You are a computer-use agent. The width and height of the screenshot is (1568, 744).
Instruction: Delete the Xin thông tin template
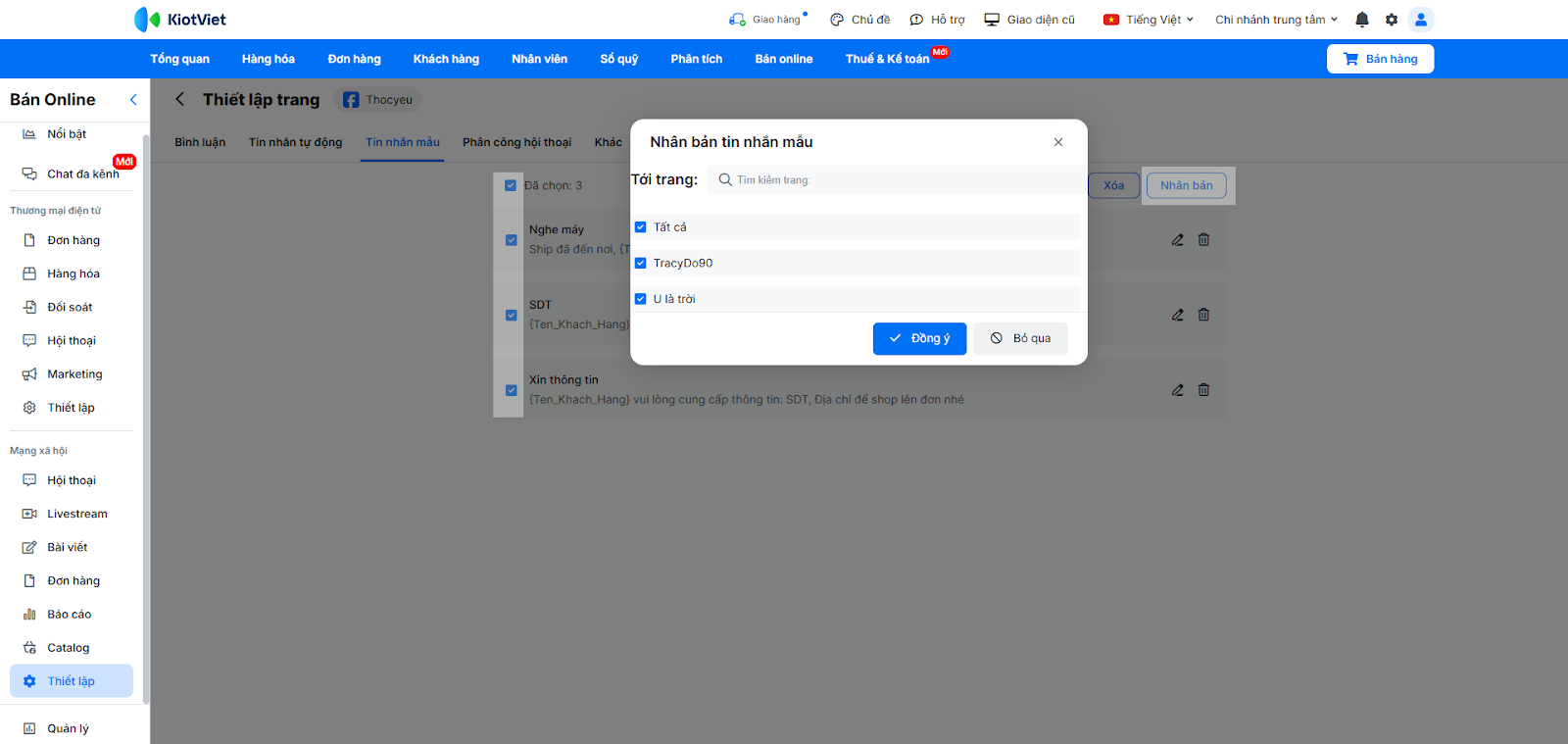(x=1204, y=390)
